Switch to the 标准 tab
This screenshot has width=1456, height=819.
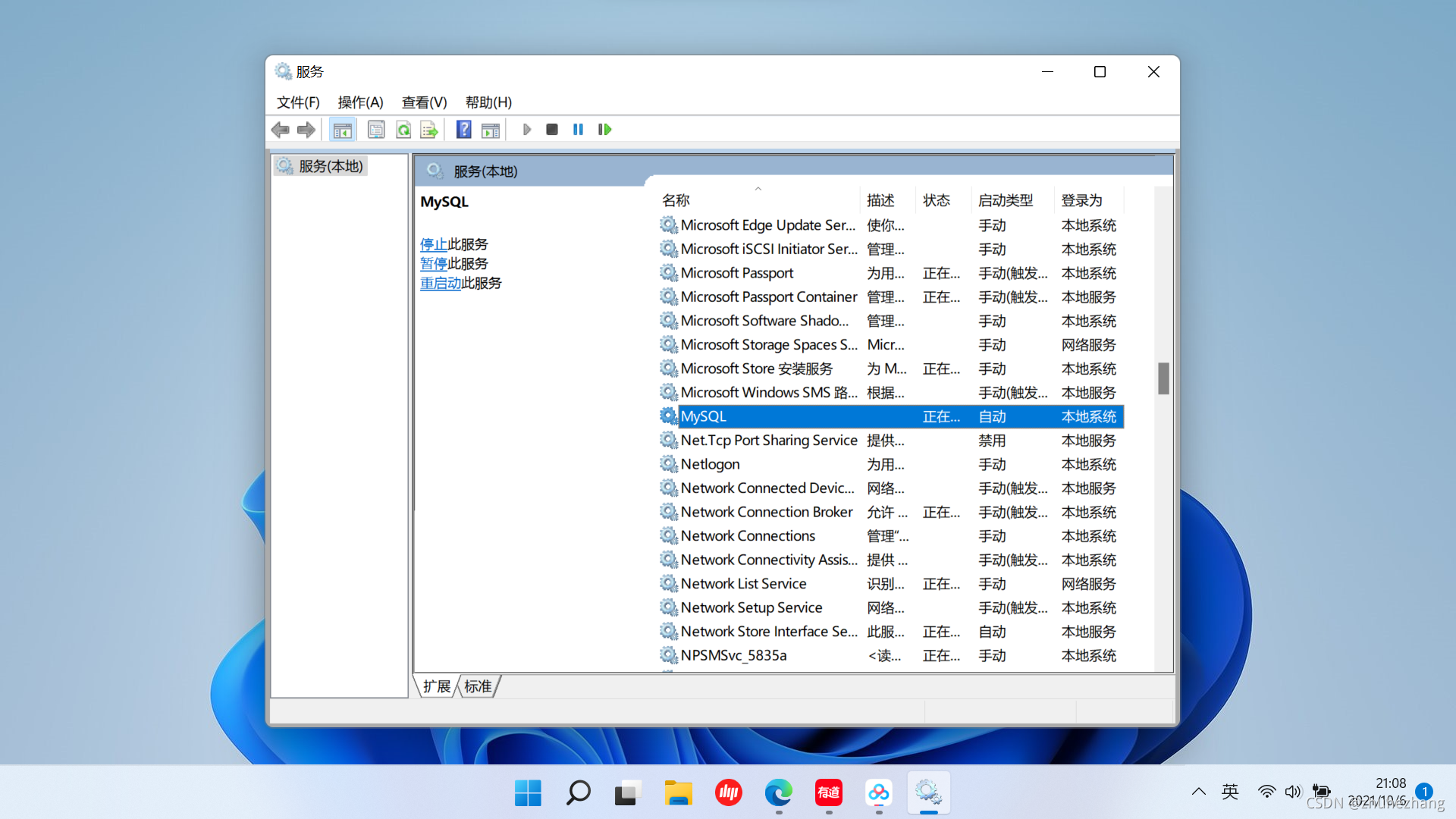point(478,686)
